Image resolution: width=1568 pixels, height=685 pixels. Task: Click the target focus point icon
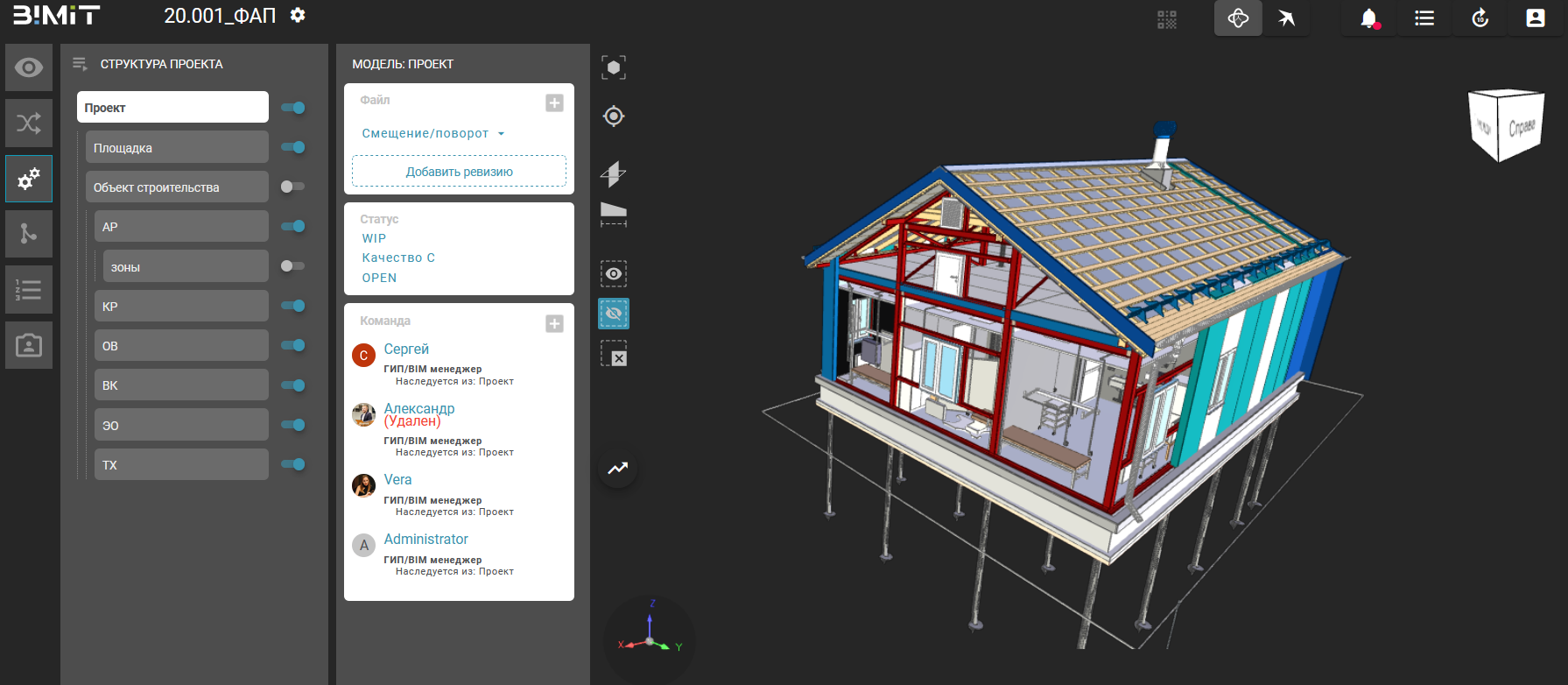[x=614, y=116]
